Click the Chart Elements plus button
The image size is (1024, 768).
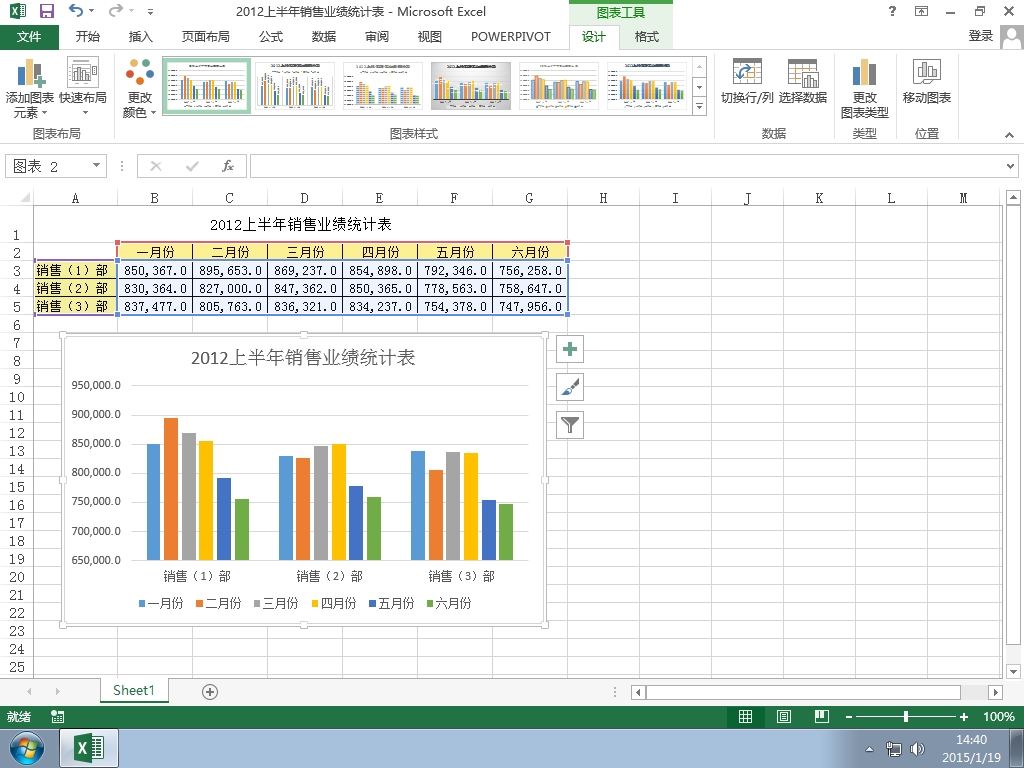click(x=569, y=349)
